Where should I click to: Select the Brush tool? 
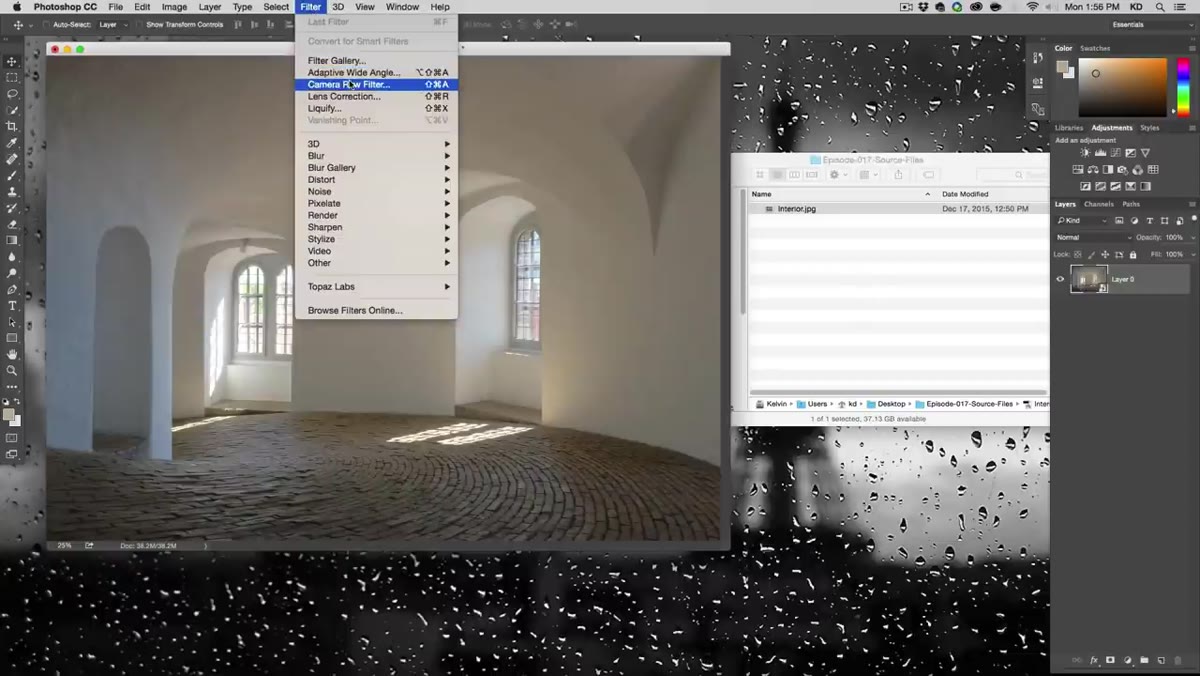click(13, 175)
